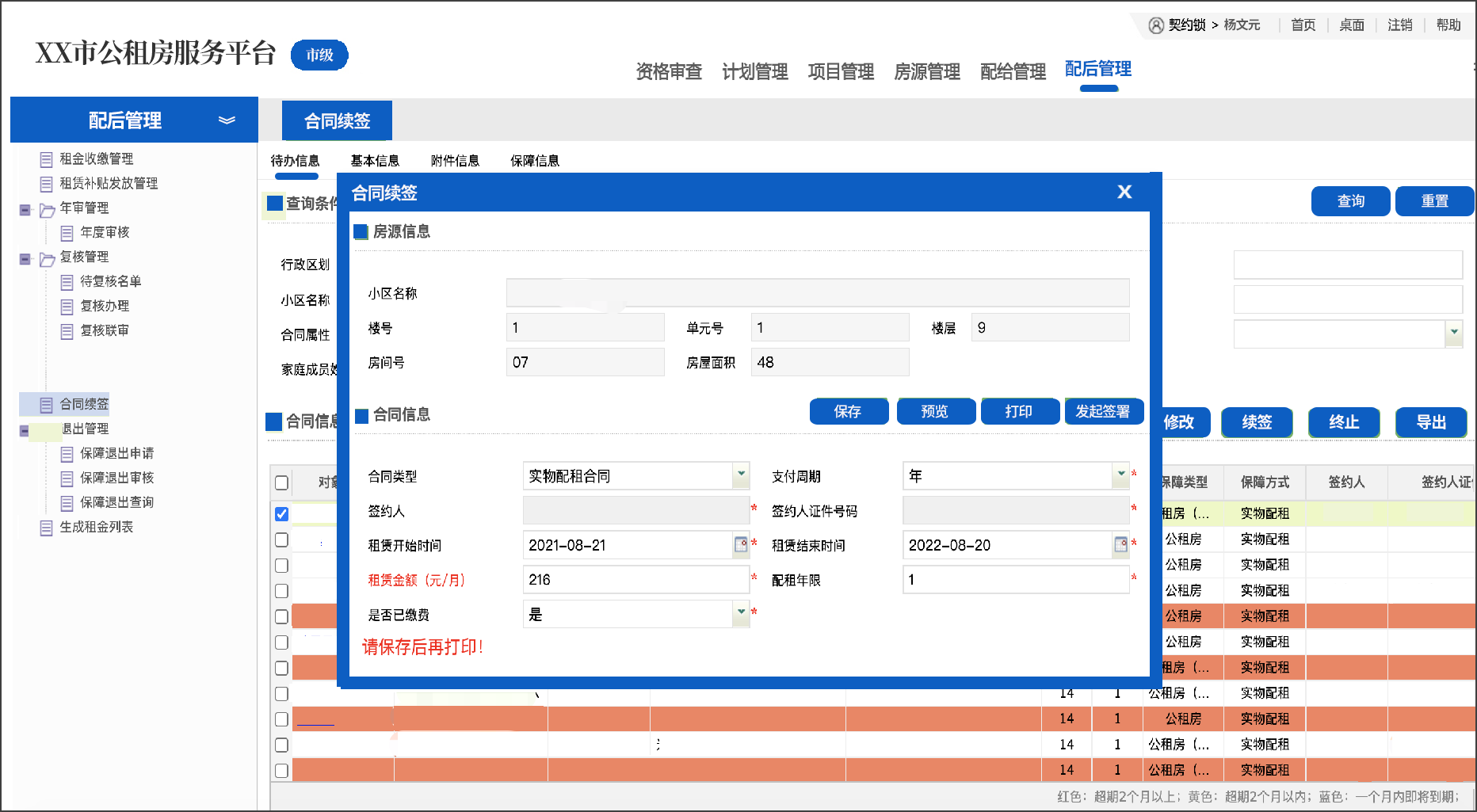Tick the second table row checkbox
Viewport: 1477px width, 812px height.
click(x=281, y=539)
